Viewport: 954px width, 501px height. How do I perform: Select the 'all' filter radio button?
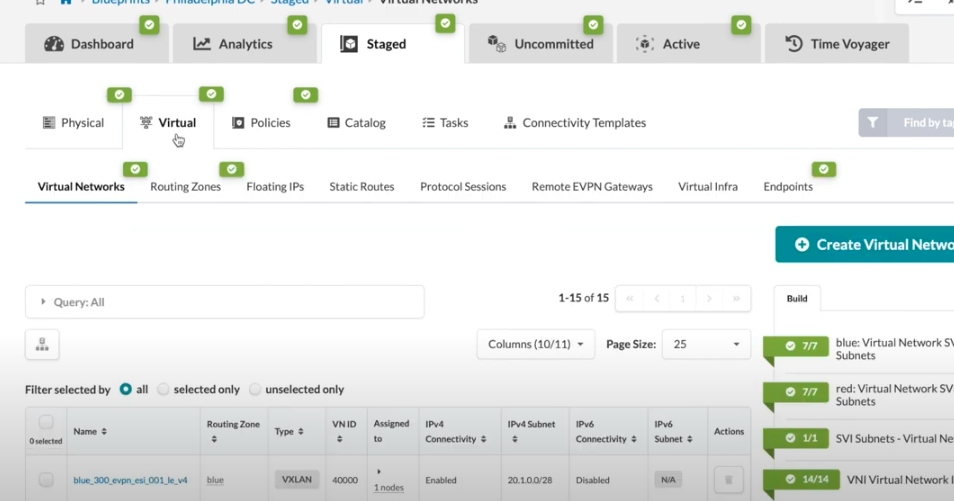coord(125,389)
